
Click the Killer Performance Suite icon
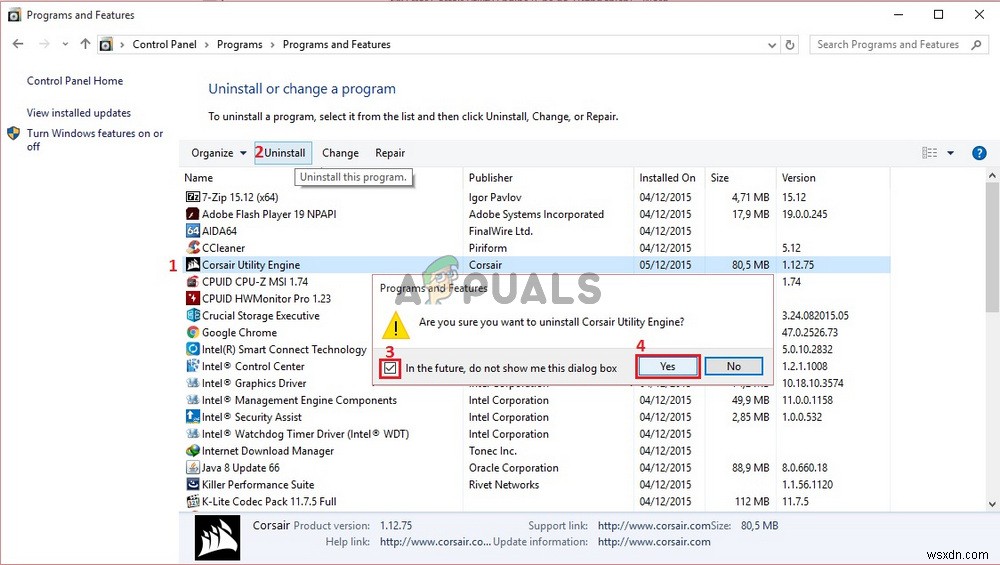pyautogui.click(x=193, y=485)
